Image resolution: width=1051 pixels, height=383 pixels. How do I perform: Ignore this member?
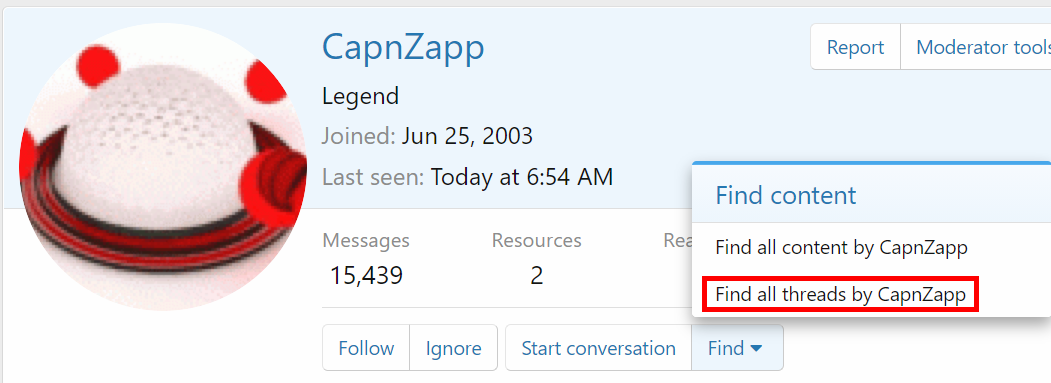pos(454,348)
